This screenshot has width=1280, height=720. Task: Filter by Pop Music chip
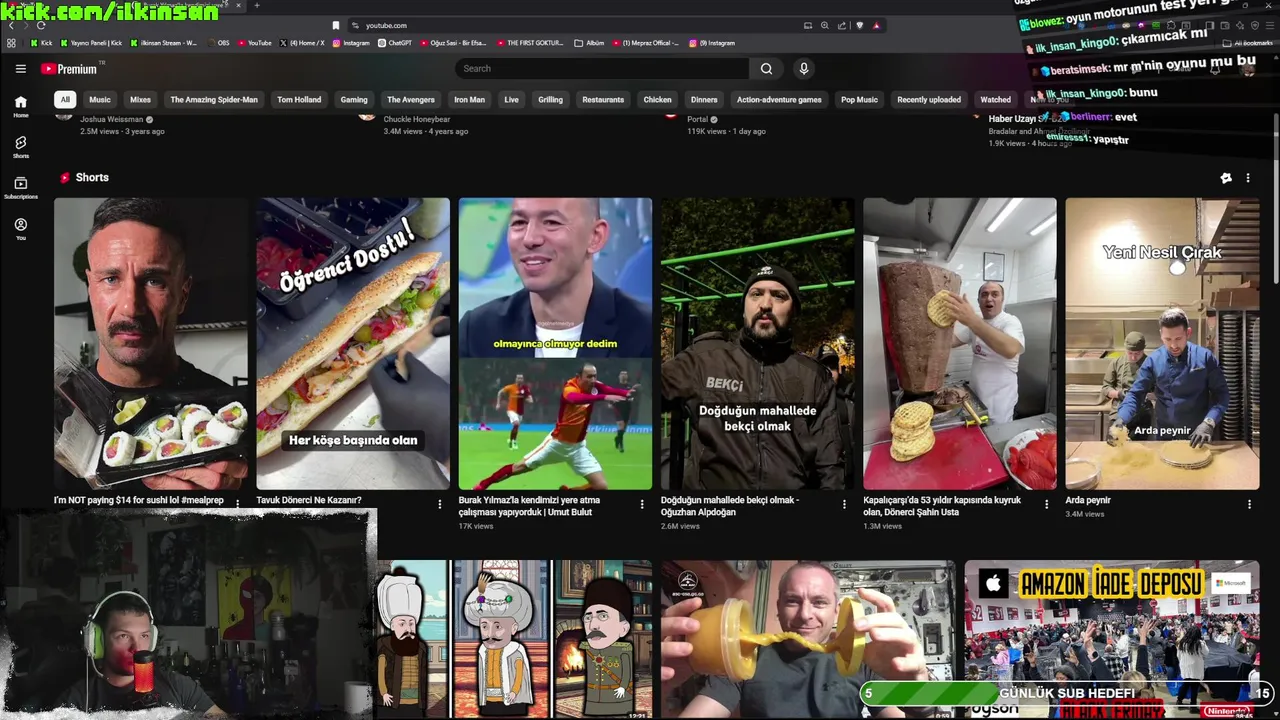click(859, 100)
